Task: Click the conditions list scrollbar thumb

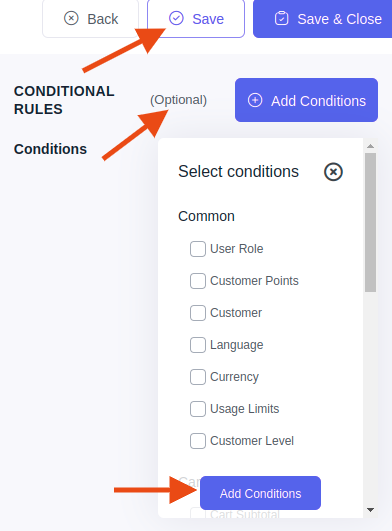Action: point(370,222)
